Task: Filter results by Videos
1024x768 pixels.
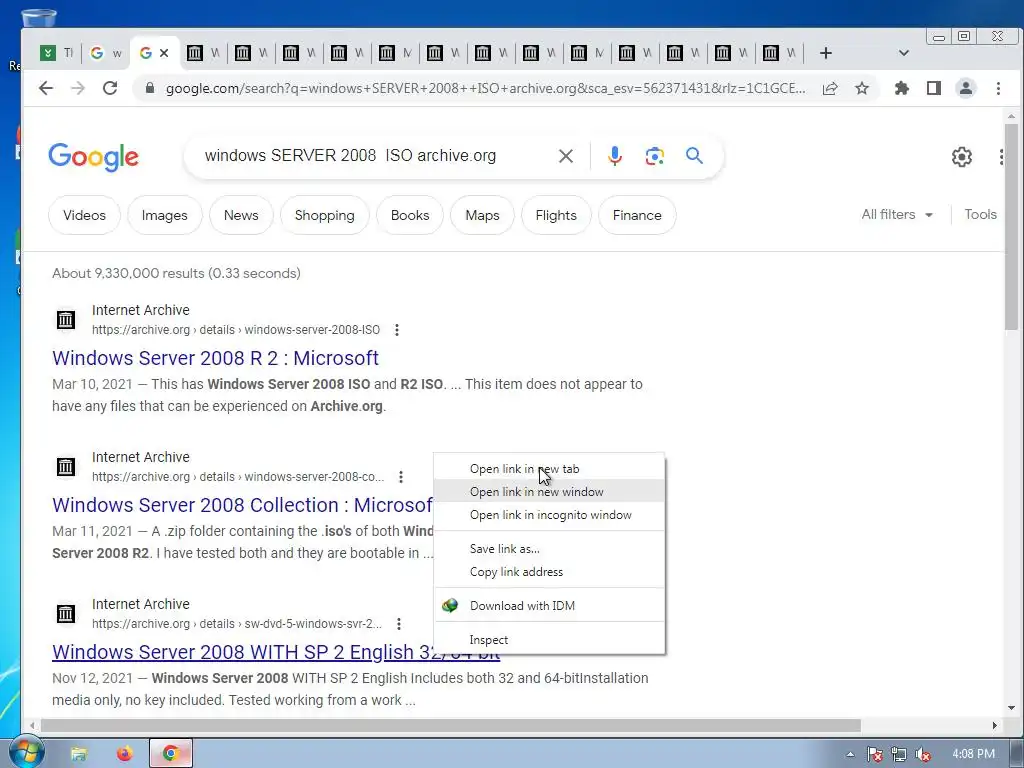Action: (x=84, y=215)
